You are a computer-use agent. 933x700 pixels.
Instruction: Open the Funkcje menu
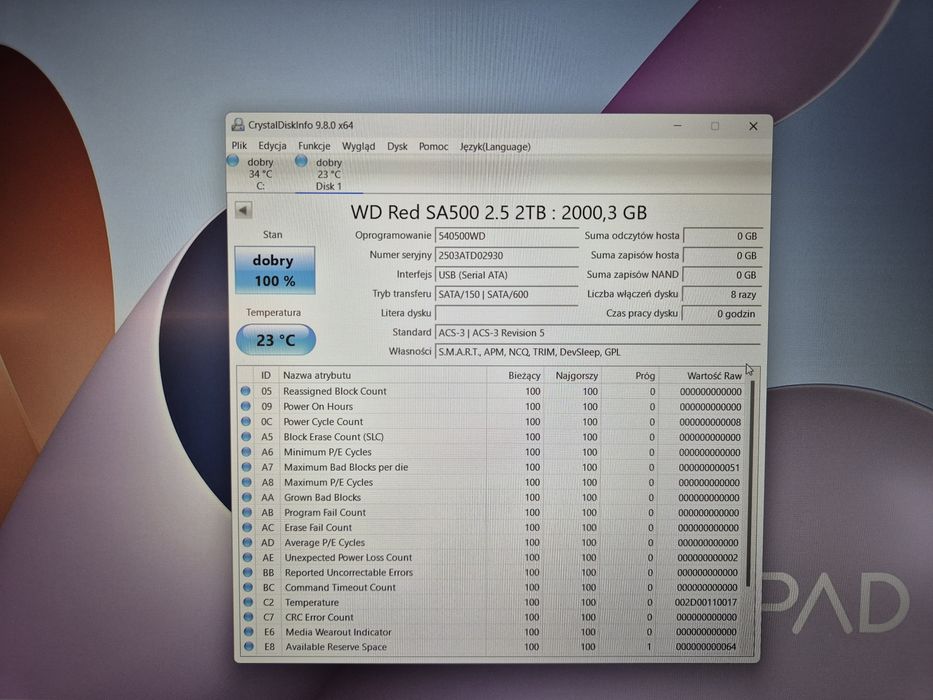click(314, 146)
